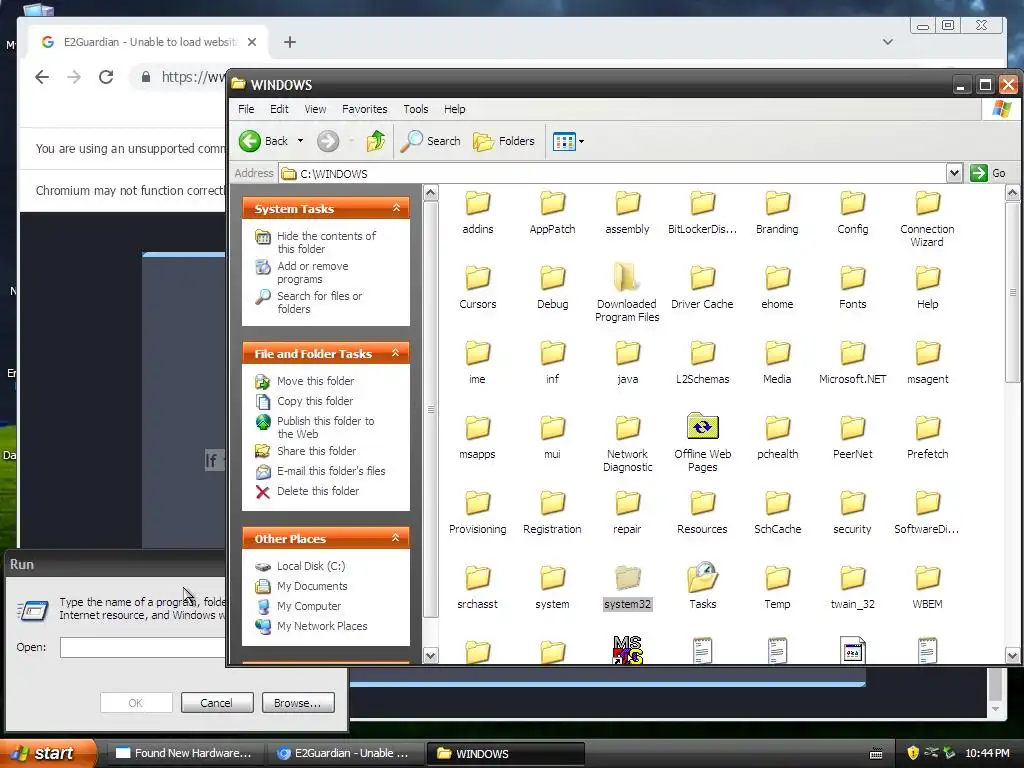Click the file list scroll down arrow
This screenshot has height=768, width=1024.
1012,656
